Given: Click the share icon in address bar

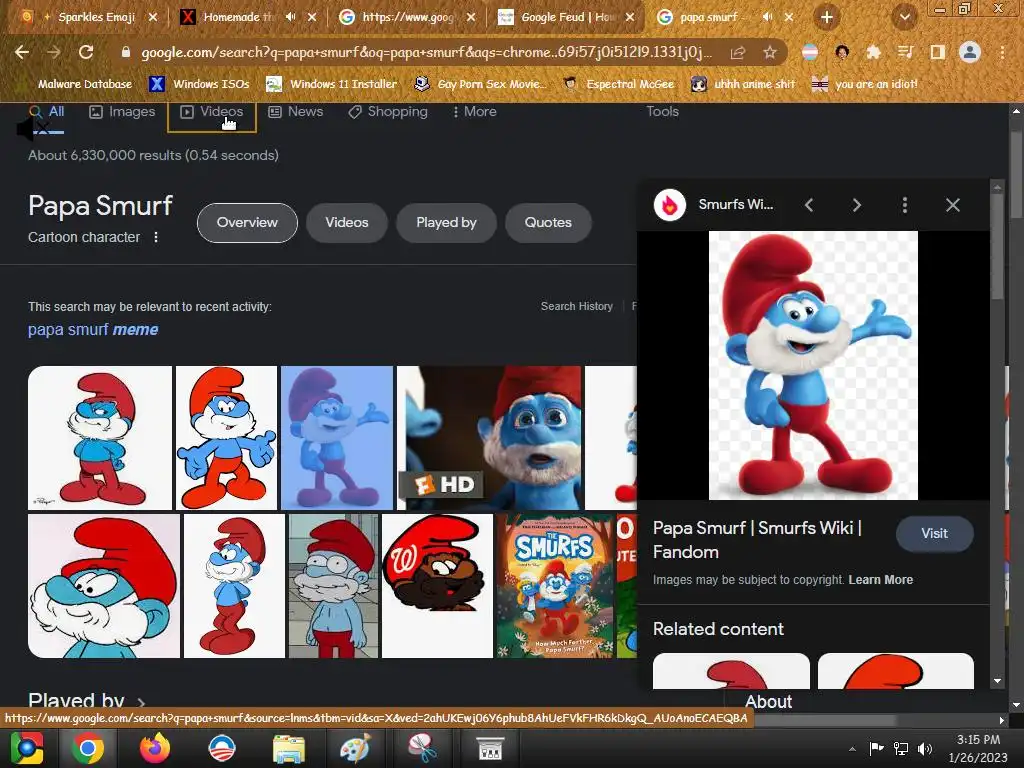Looking at the screenshot, I should point(738,52).
